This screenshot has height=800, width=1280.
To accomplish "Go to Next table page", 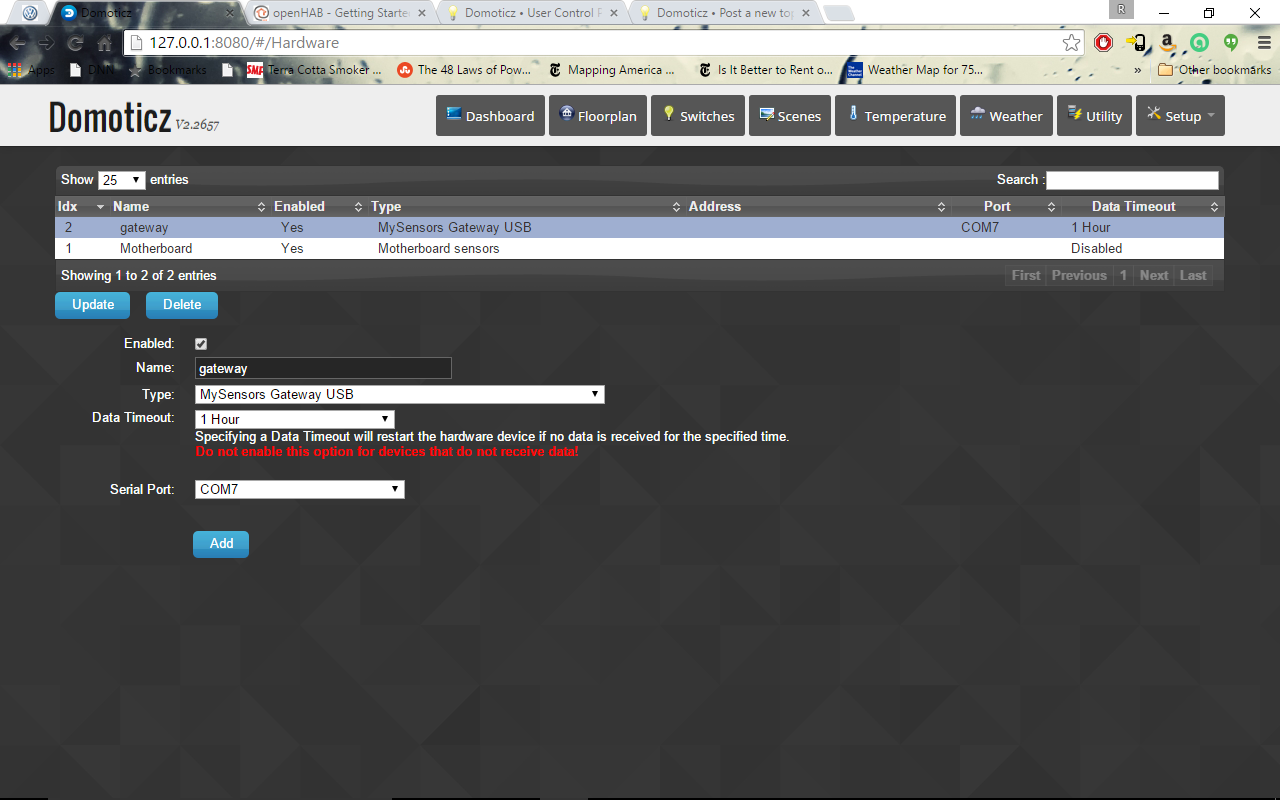I will click(x=1154, y=276).
